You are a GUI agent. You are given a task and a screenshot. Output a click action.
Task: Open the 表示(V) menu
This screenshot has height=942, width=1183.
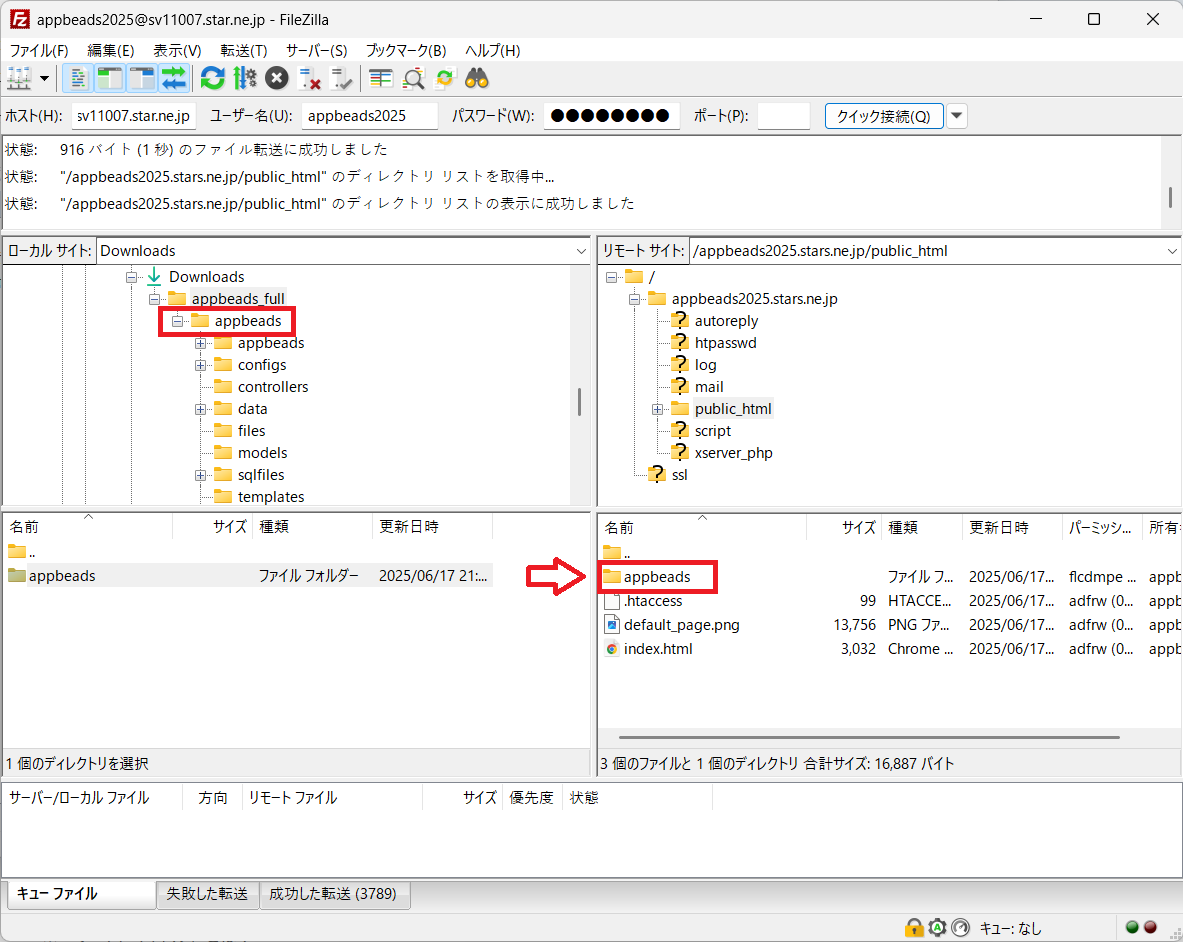point(177,51)
